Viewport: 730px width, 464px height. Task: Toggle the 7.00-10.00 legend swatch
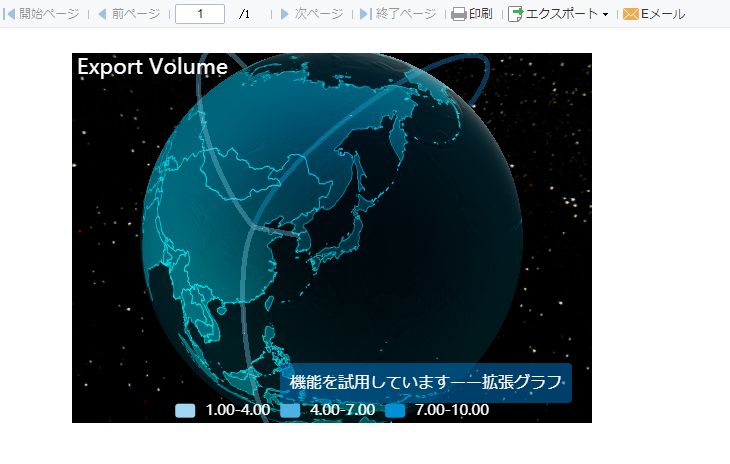pyautogui.click(x=395, y=410)
